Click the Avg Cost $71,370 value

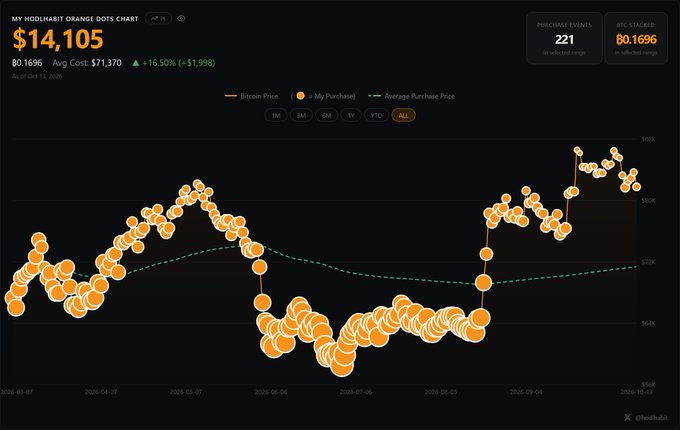point(87,63)
